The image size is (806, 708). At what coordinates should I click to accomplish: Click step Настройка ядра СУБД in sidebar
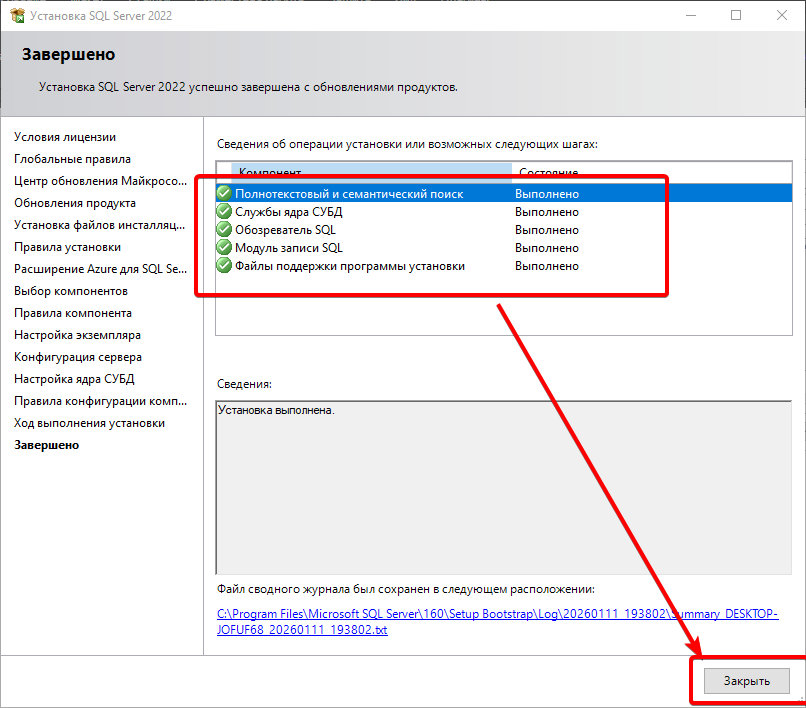[x=74, y=379]
